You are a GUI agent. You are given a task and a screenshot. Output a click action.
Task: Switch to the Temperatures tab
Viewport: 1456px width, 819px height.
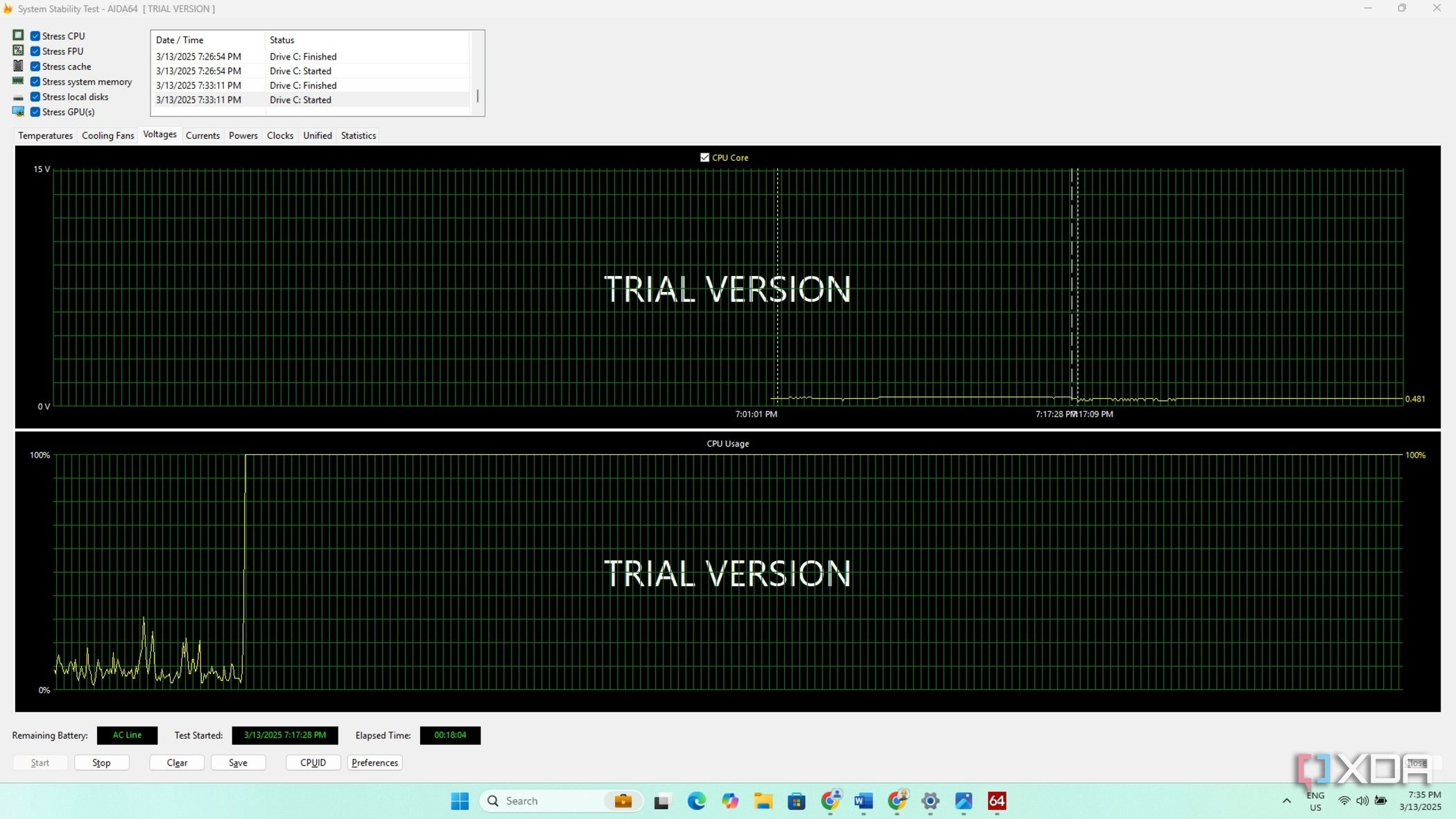pyautogui.click(x=45, y=135)
